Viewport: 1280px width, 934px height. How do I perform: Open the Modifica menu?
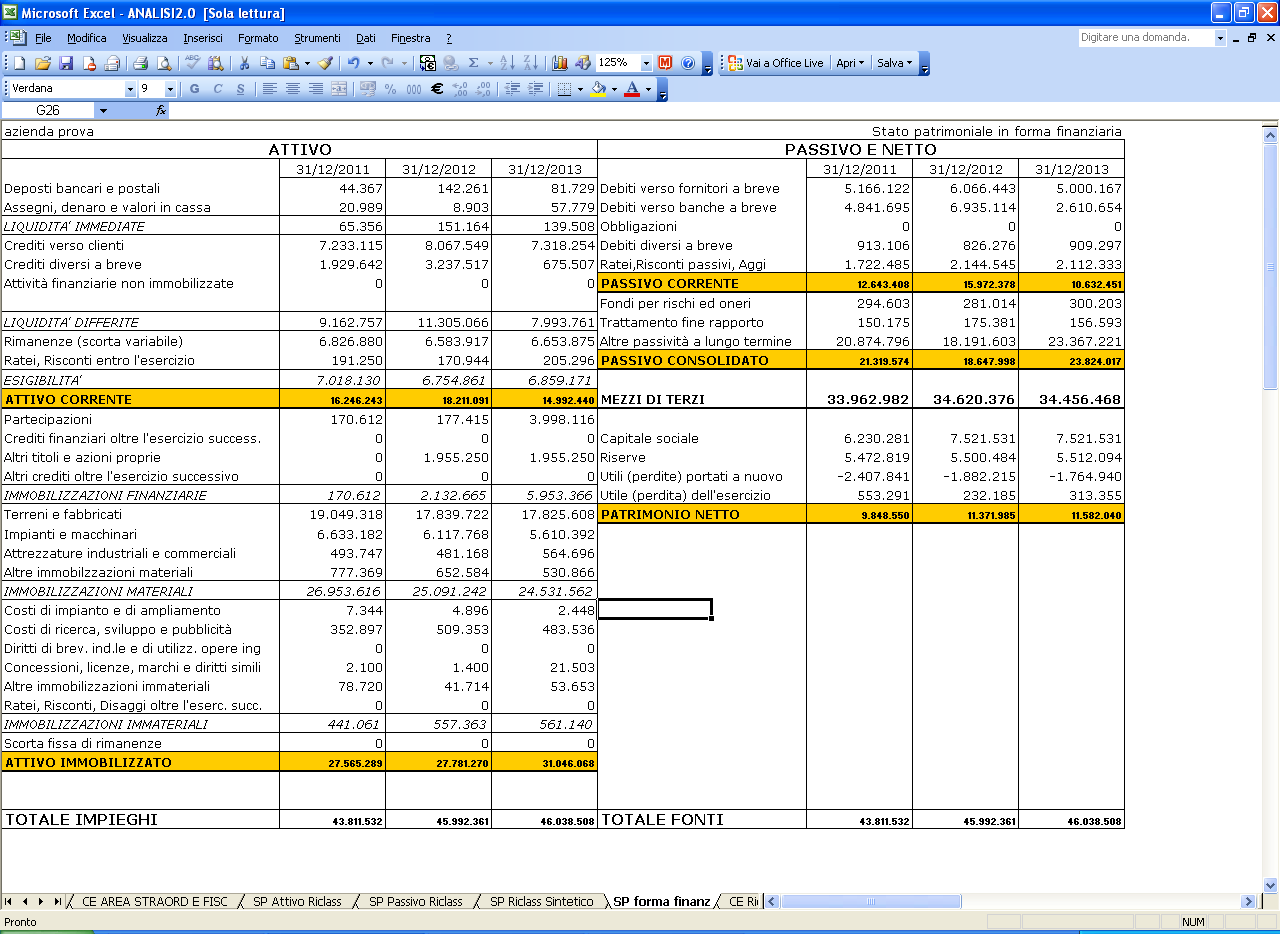pos(87,38)
